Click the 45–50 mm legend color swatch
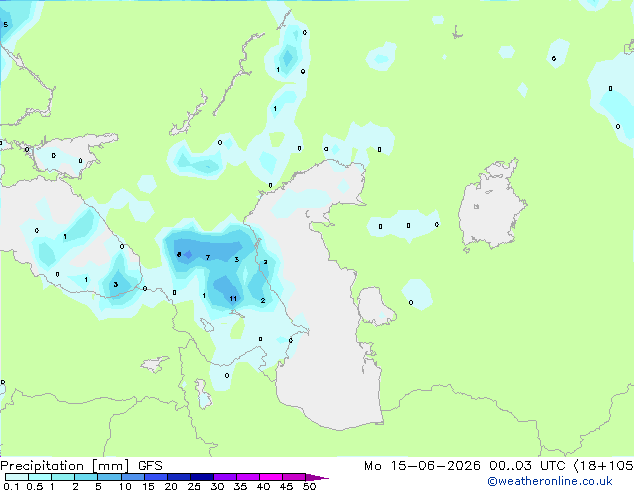Image resolution: width=634 pixels, height=490 pixels. tap(294, 477)
